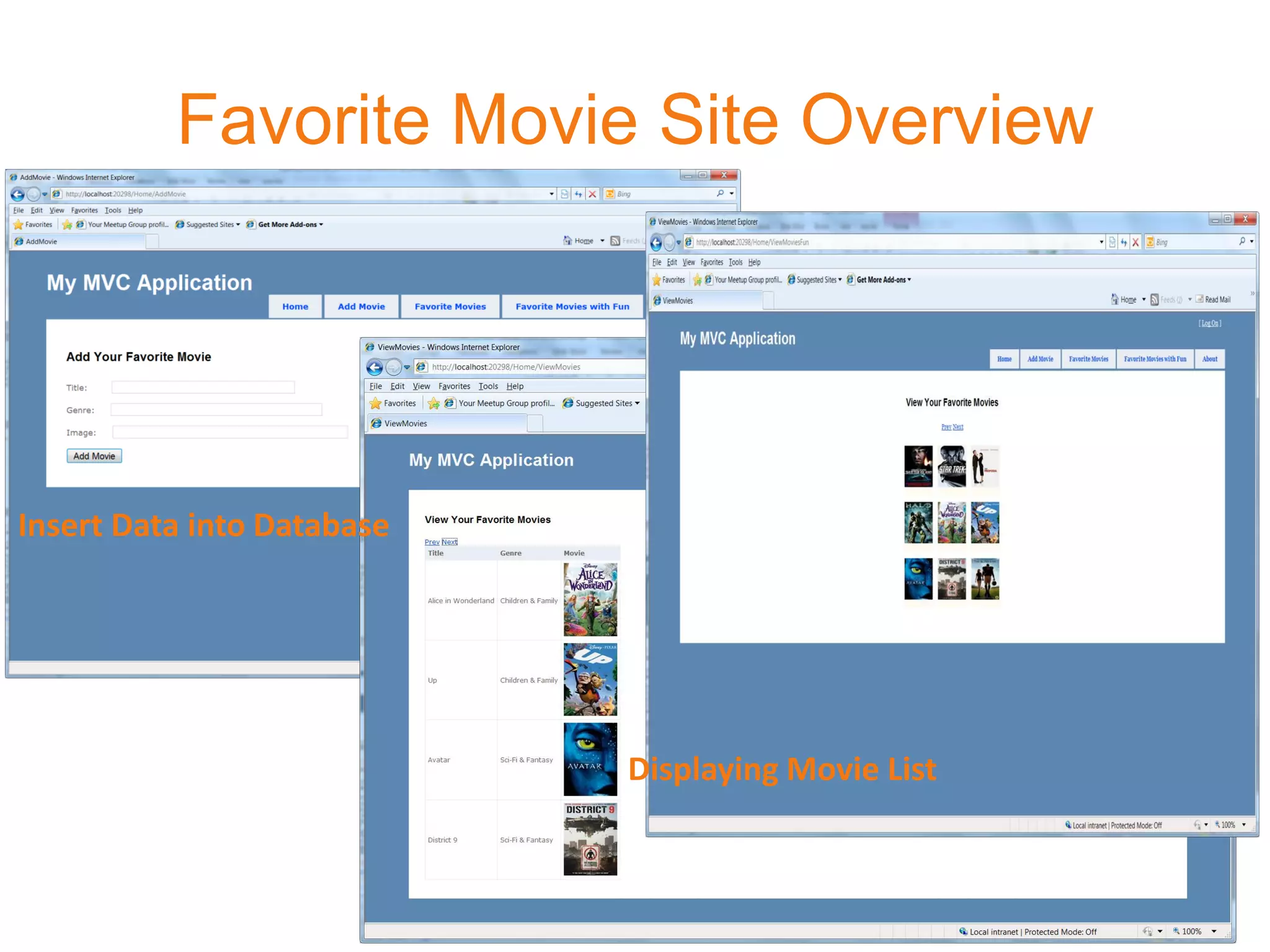Click red stop icon in AddMovie window
This screenshot has width=1270, height=952.
coord(592,194)
